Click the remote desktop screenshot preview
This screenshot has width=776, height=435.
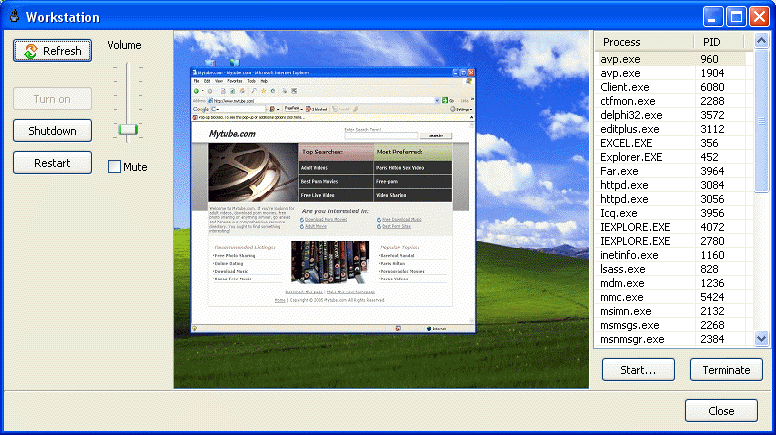(381, 209)
